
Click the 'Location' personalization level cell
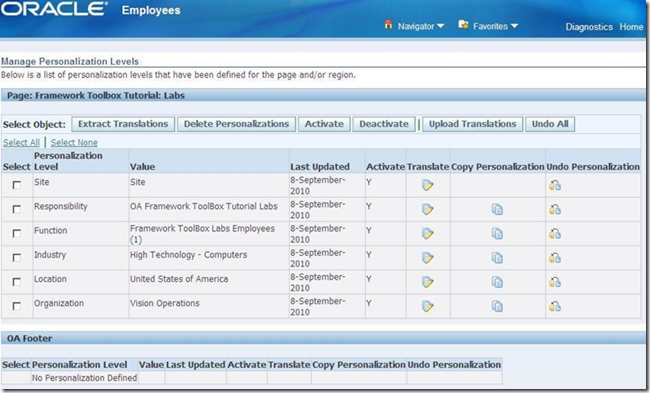coord(50,279)
